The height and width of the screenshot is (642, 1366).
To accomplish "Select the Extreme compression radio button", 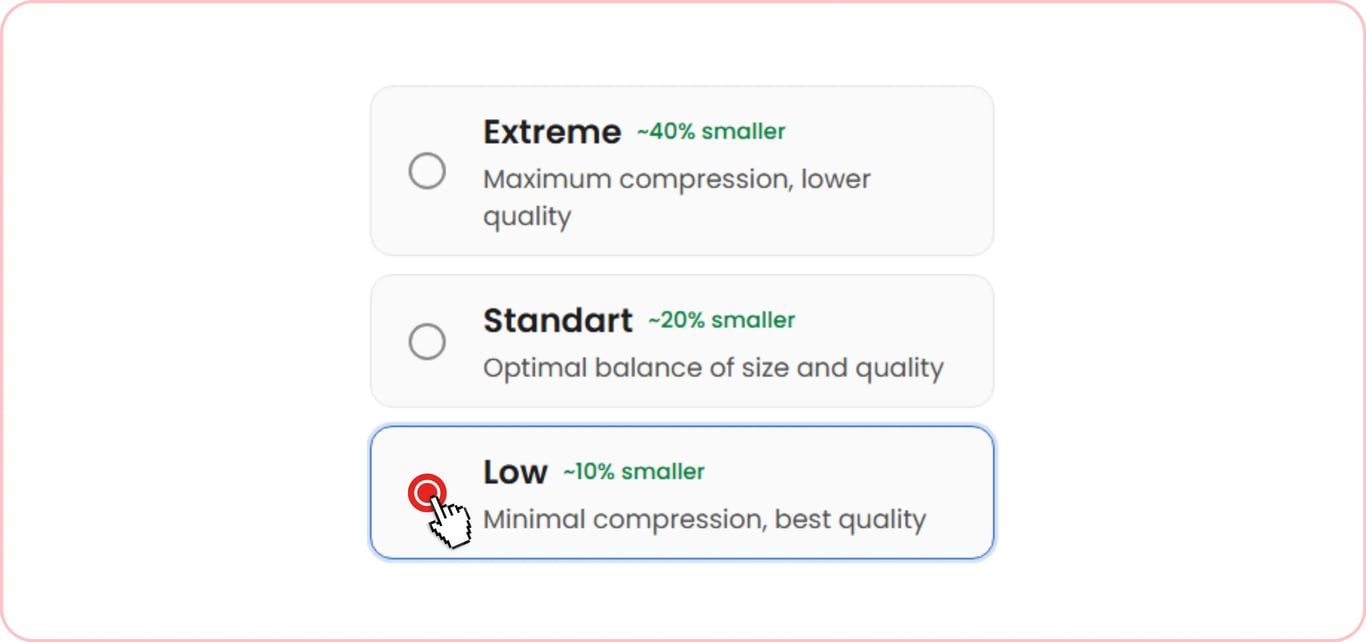I will (x=427, y=171).
